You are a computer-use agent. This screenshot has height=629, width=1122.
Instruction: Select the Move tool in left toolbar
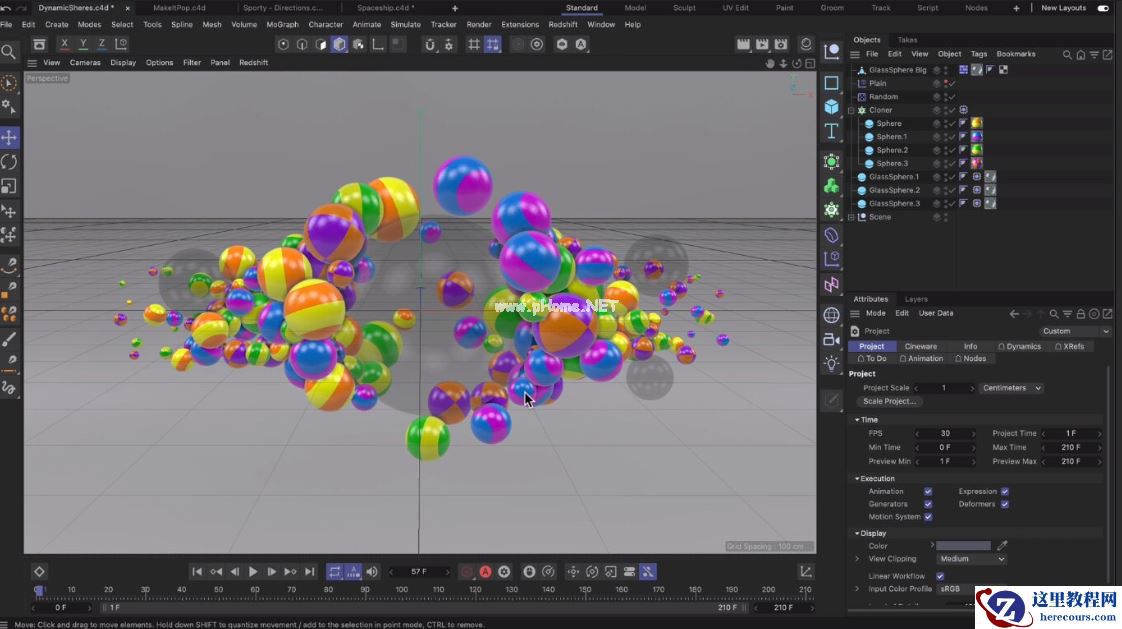click(9, 137)
